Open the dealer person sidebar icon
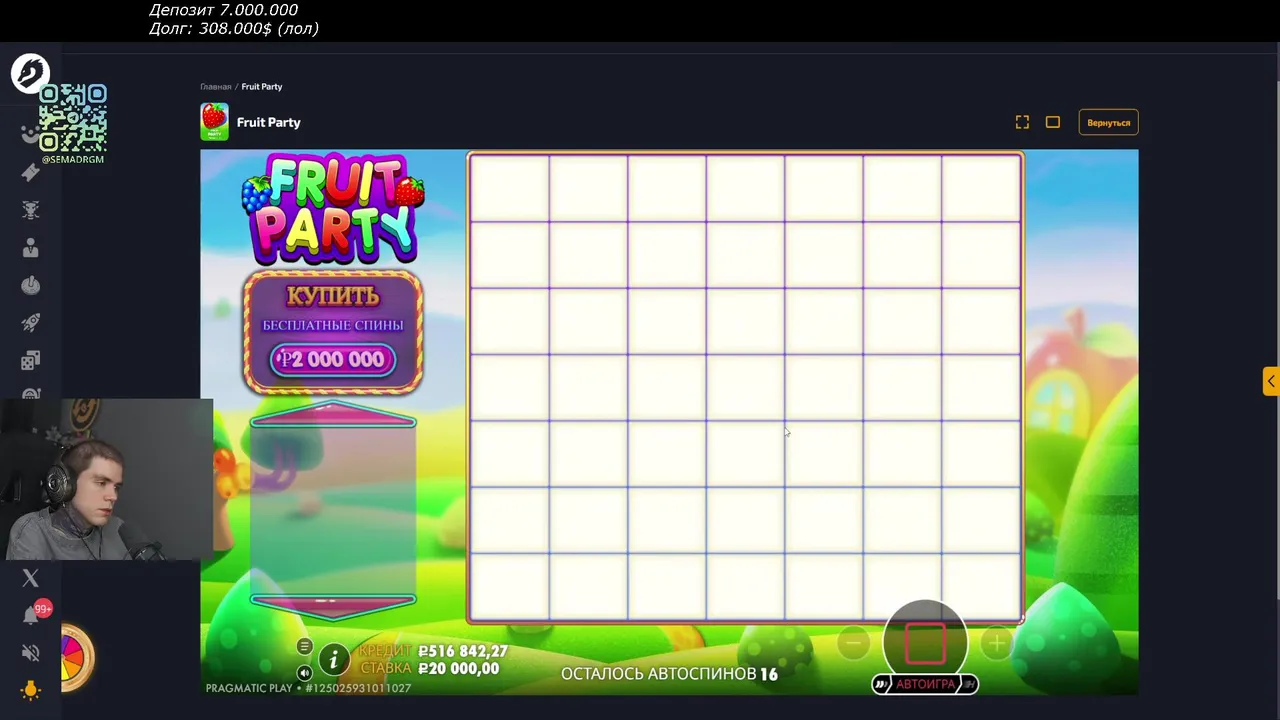 pyautogui.click(x=30, y=248)
